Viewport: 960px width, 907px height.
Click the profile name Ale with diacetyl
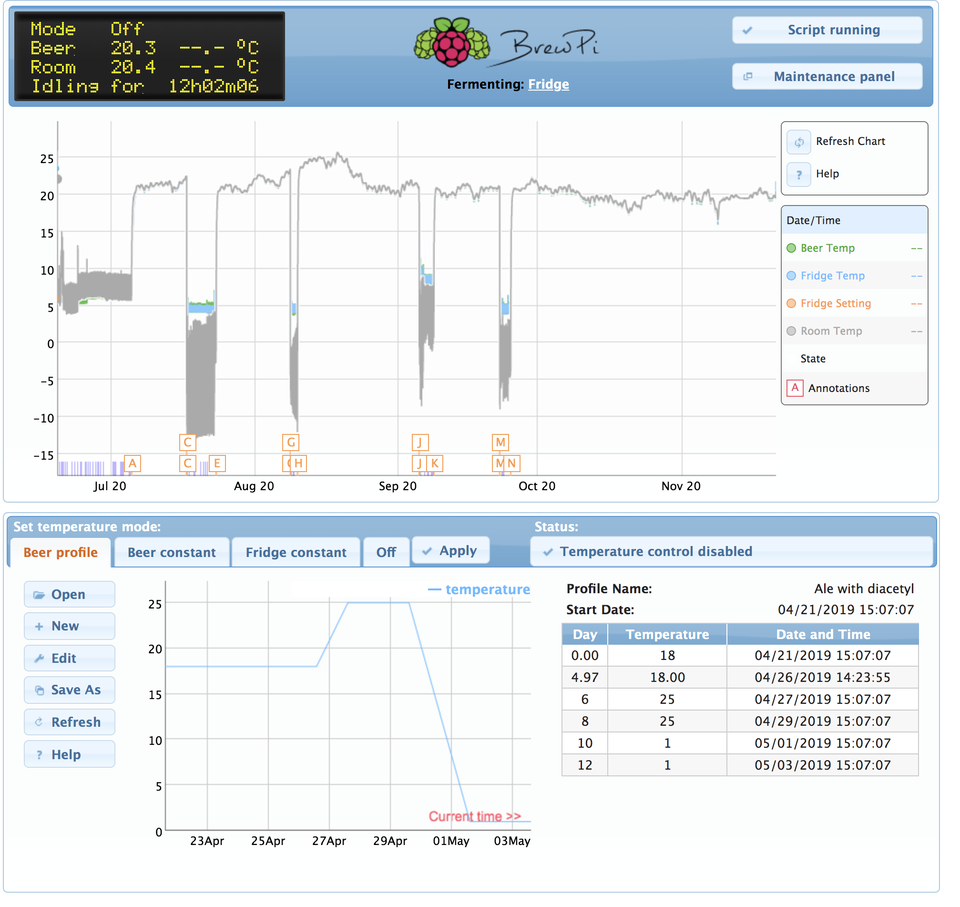(864, 589)
